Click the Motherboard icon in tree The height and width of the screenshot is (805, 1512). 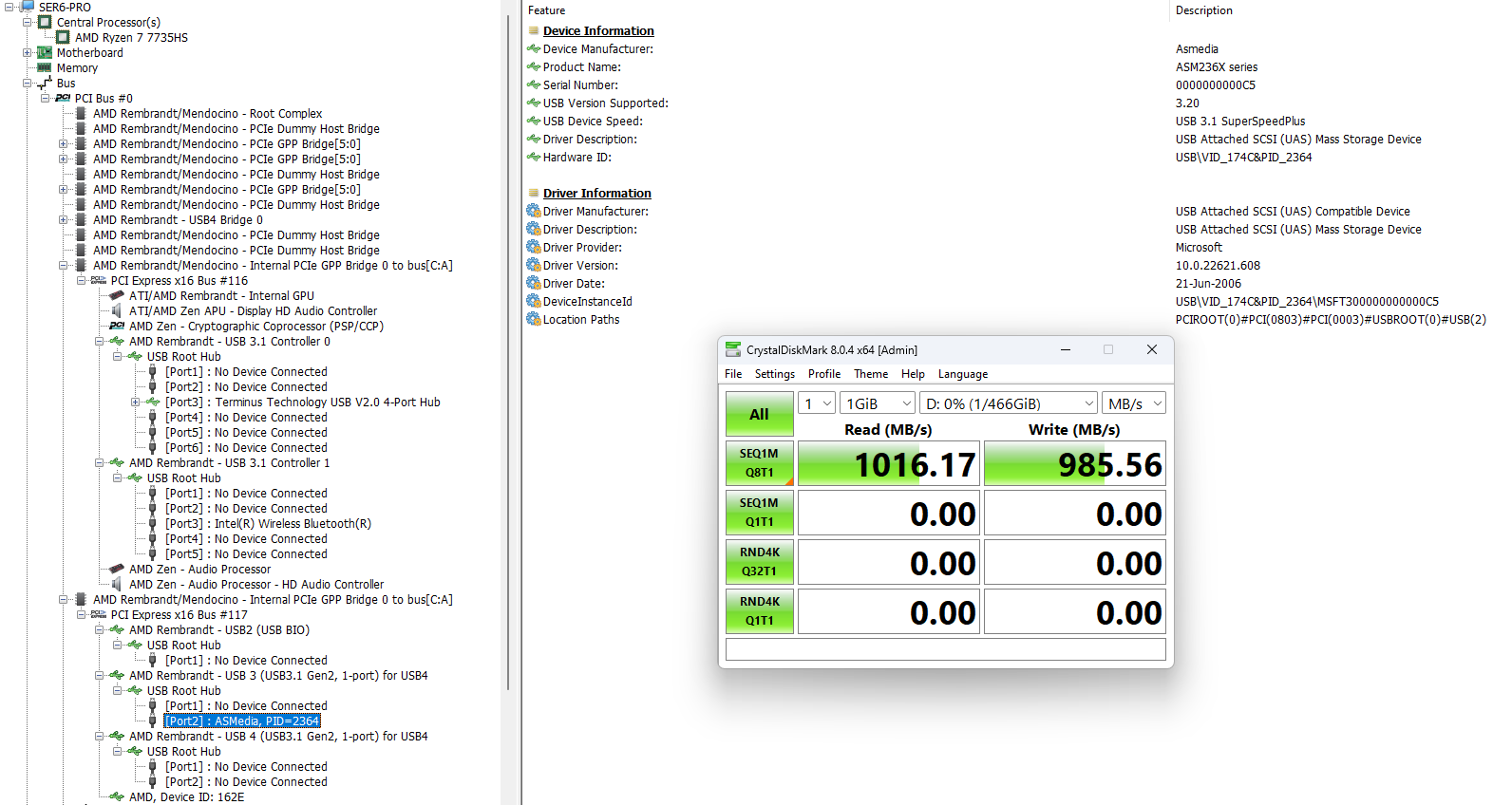coord(45,52)
